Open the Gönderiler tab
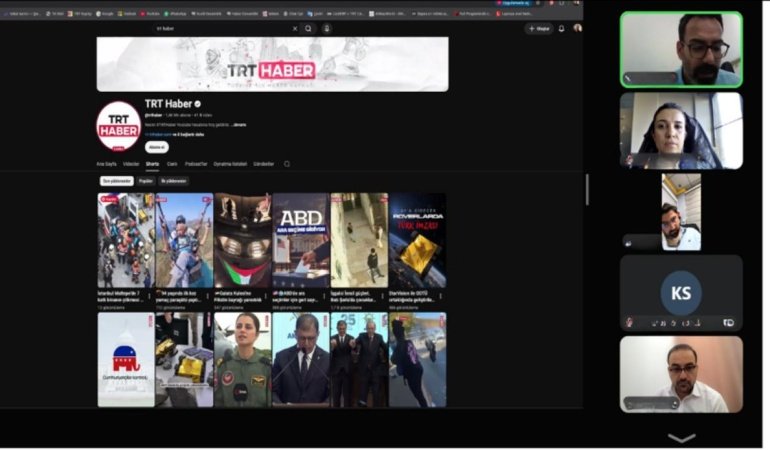 pos(264,164)
